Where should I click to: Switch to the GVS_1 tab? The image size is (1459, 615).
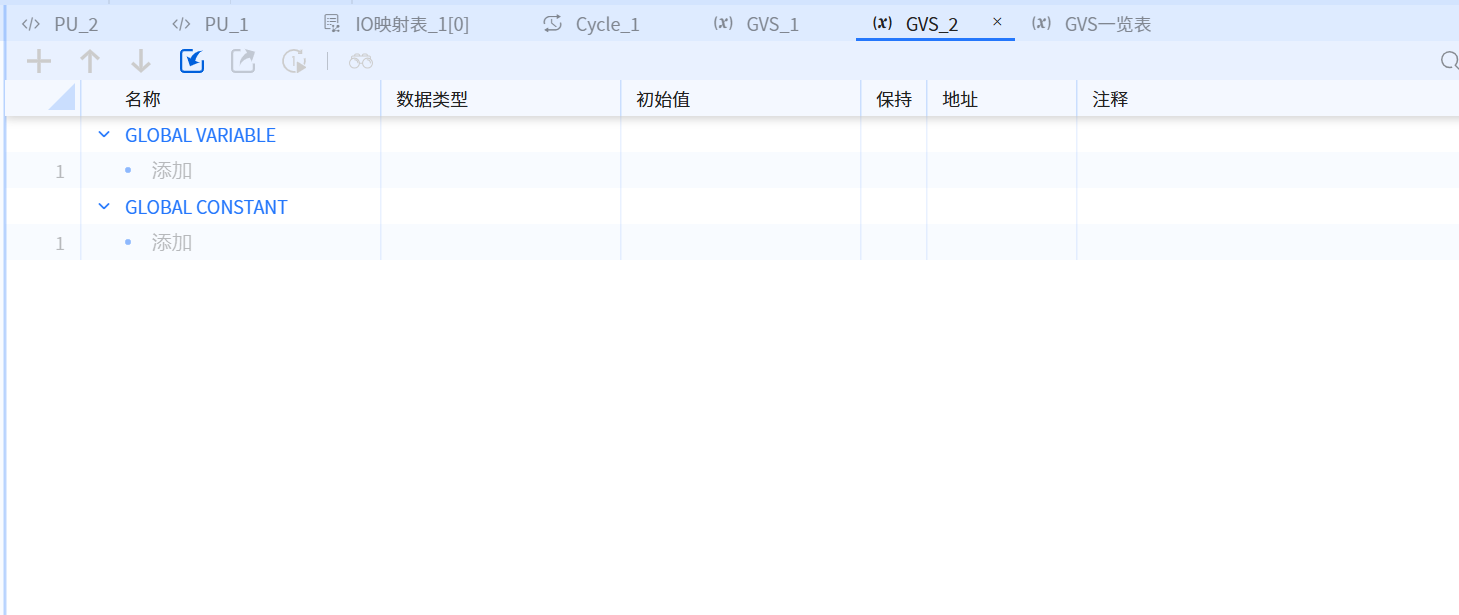pos(758,24)
